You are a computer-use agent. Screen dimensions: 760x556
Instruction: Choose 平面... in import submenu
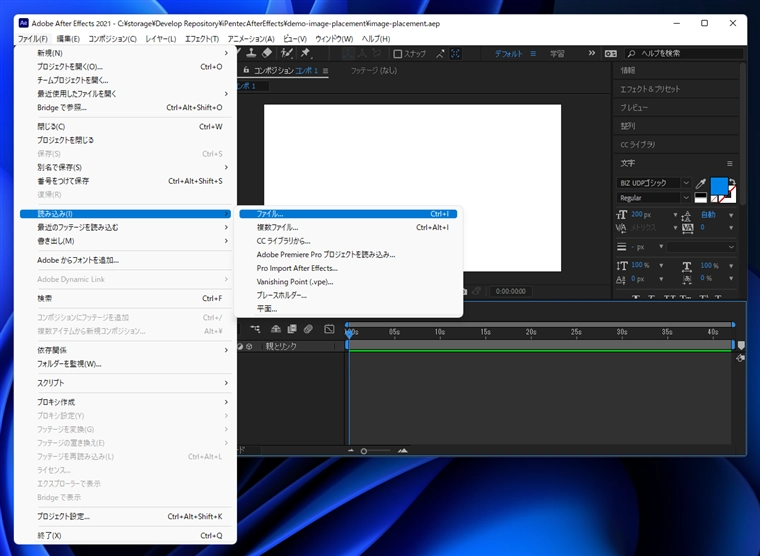(x=348, y=309)
